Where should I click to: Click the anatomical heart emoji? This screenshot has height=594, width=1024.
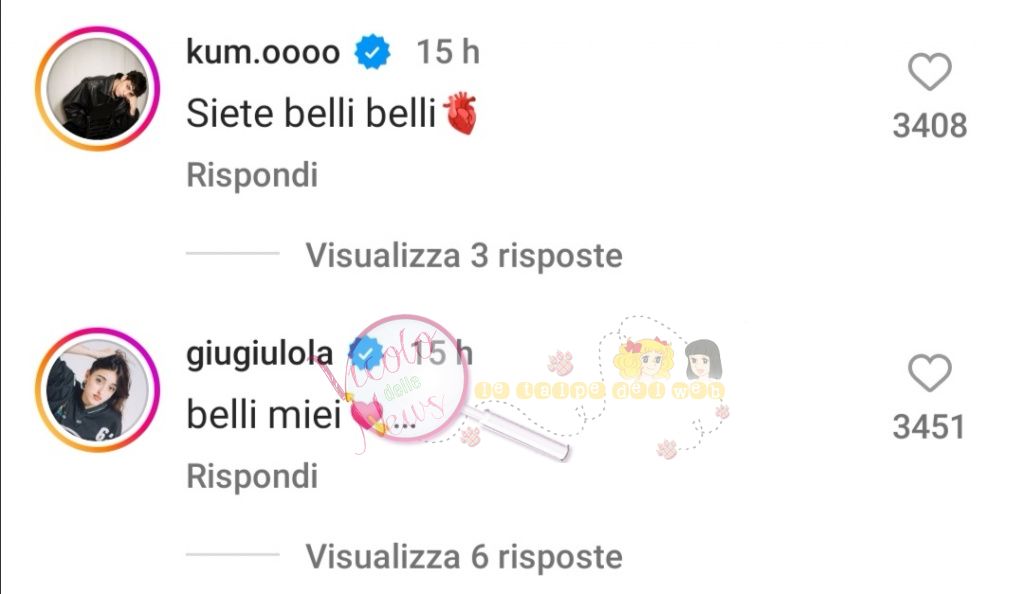point(460,114)
